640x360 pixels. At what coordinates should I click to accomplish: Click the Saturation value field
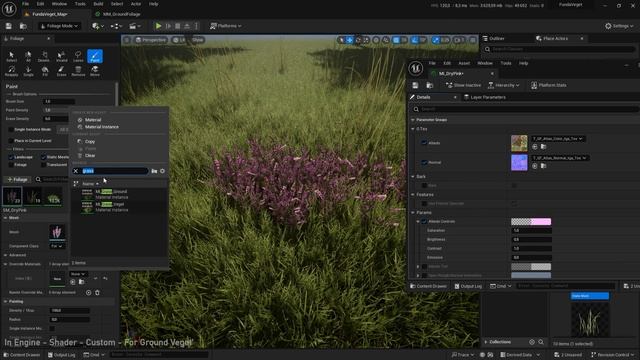point(531,231)
